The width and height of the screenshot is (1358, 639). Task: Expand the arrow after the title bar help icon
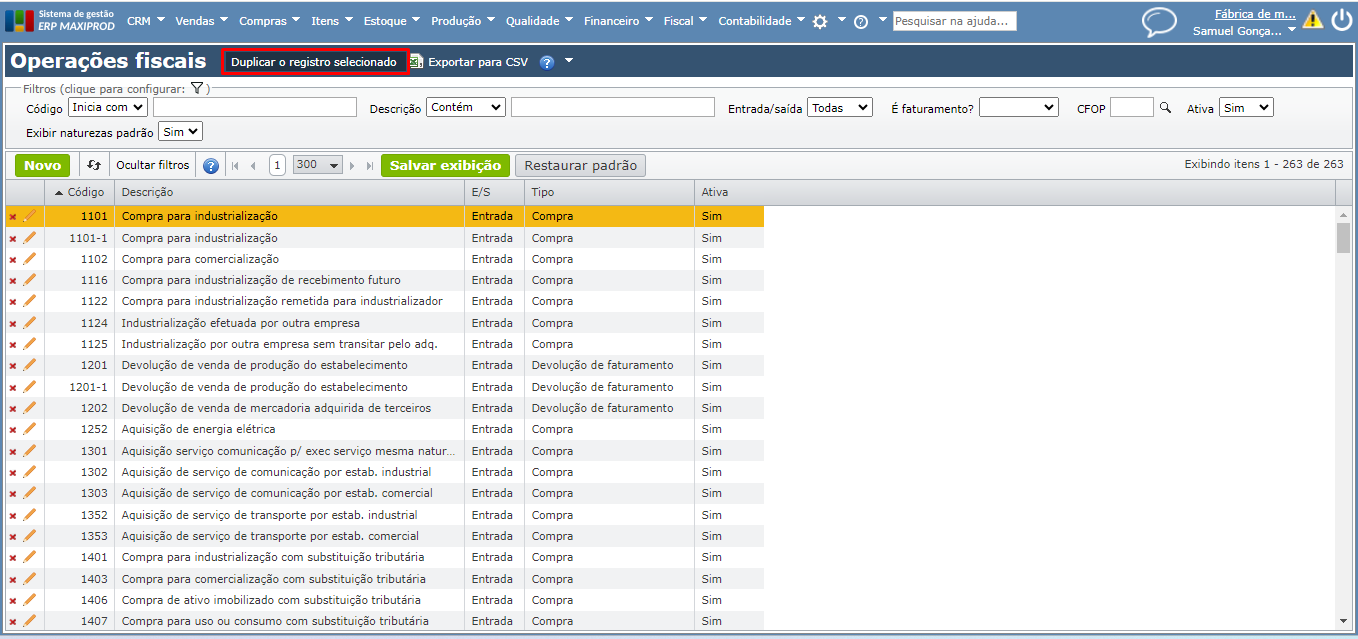click(569, 61)
